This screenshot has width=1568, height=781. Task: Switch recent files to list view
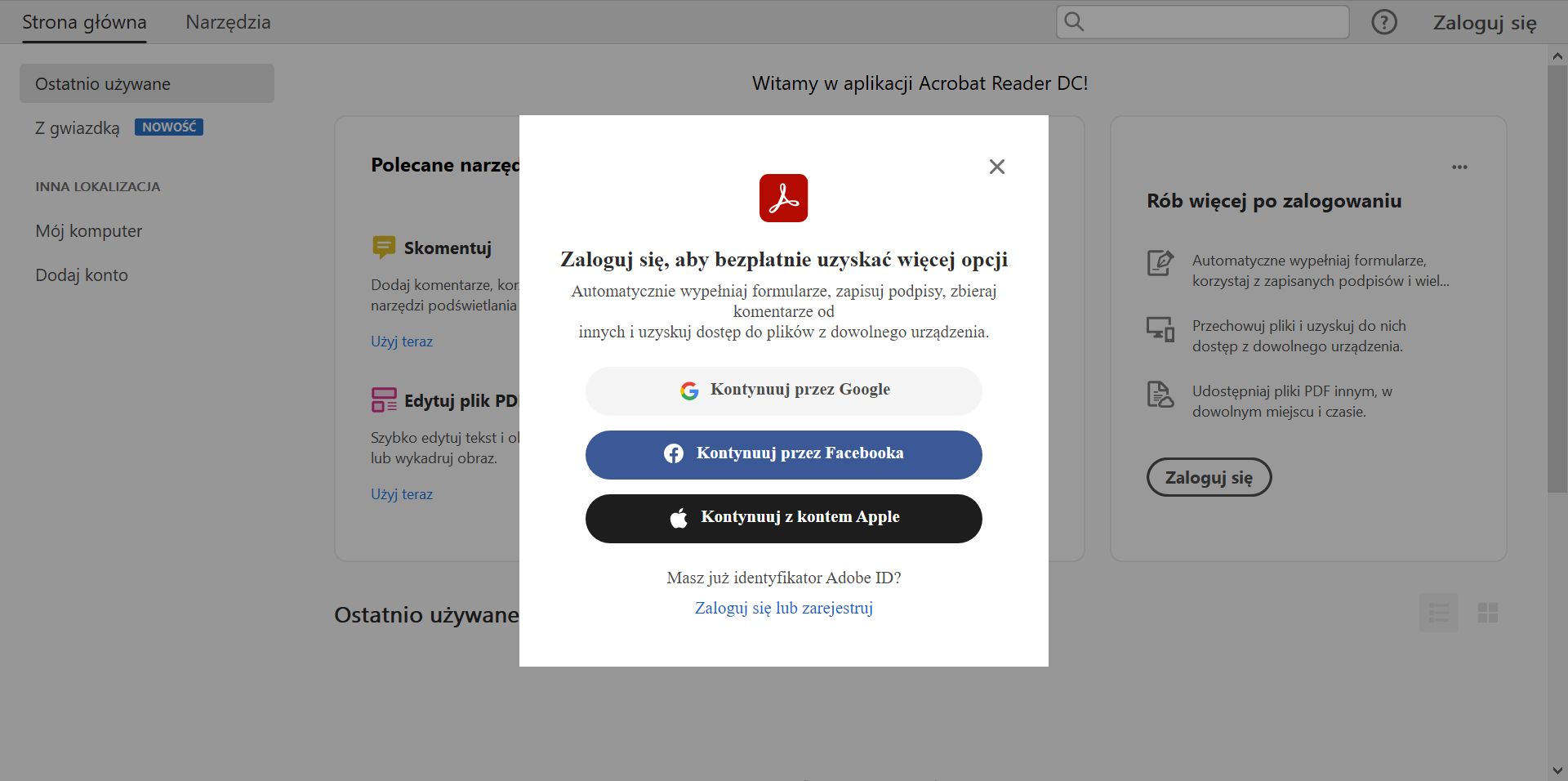(x=1439, y=612)
